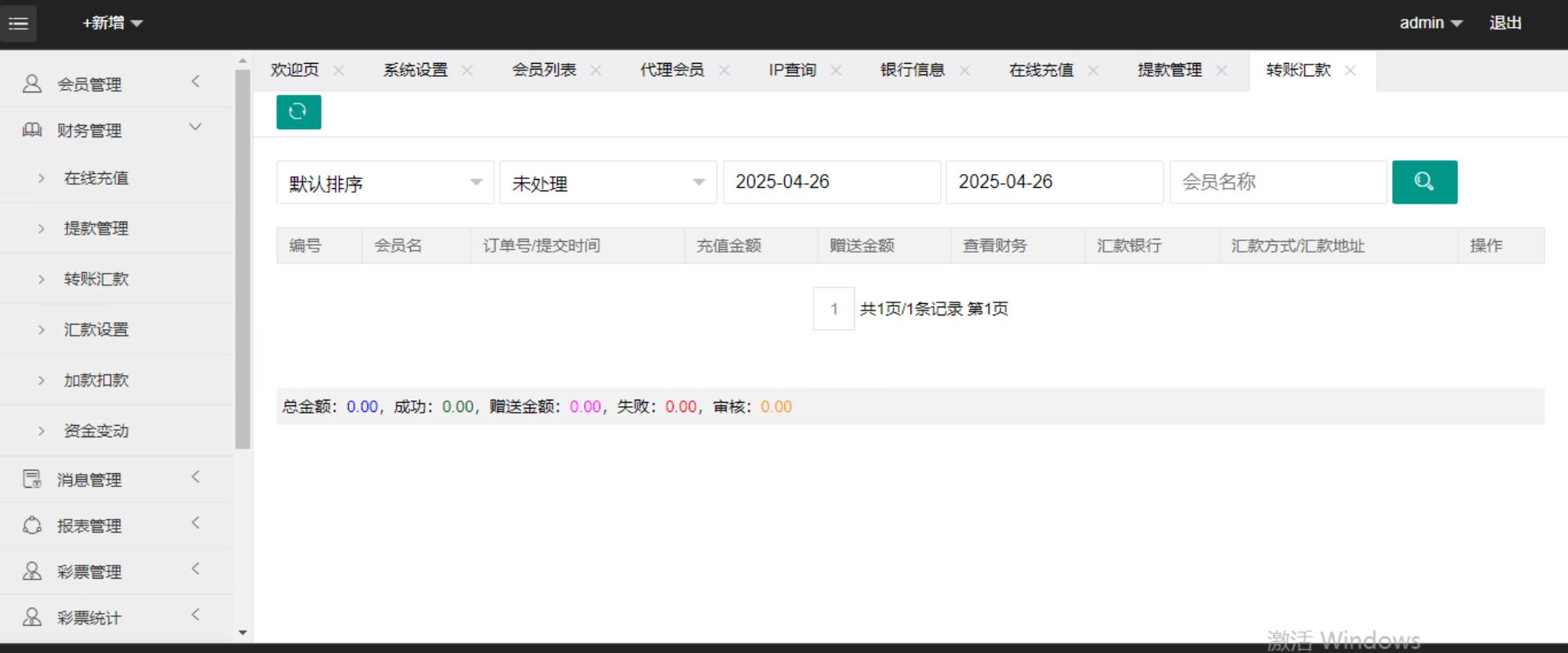The image size is (1568, 653).
Task: Open the 未处理 status dropdown
Action: tap(608, 182)
